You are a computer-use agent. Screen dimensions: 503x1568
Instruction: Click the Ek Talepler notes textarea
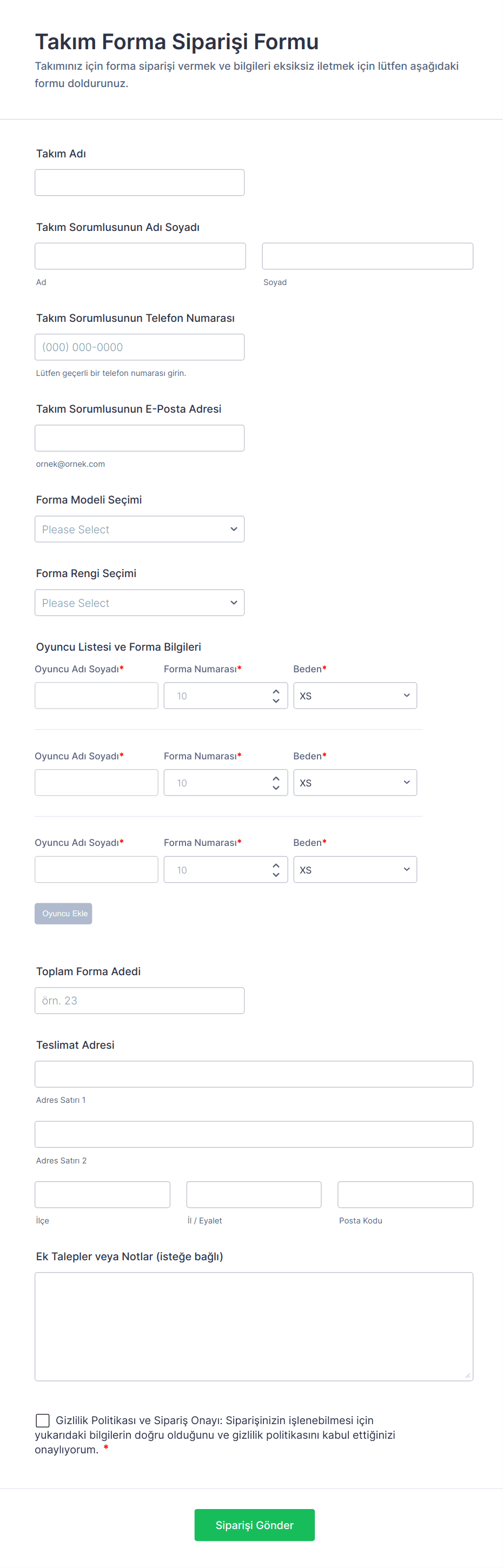click(x=253, y=1326)
